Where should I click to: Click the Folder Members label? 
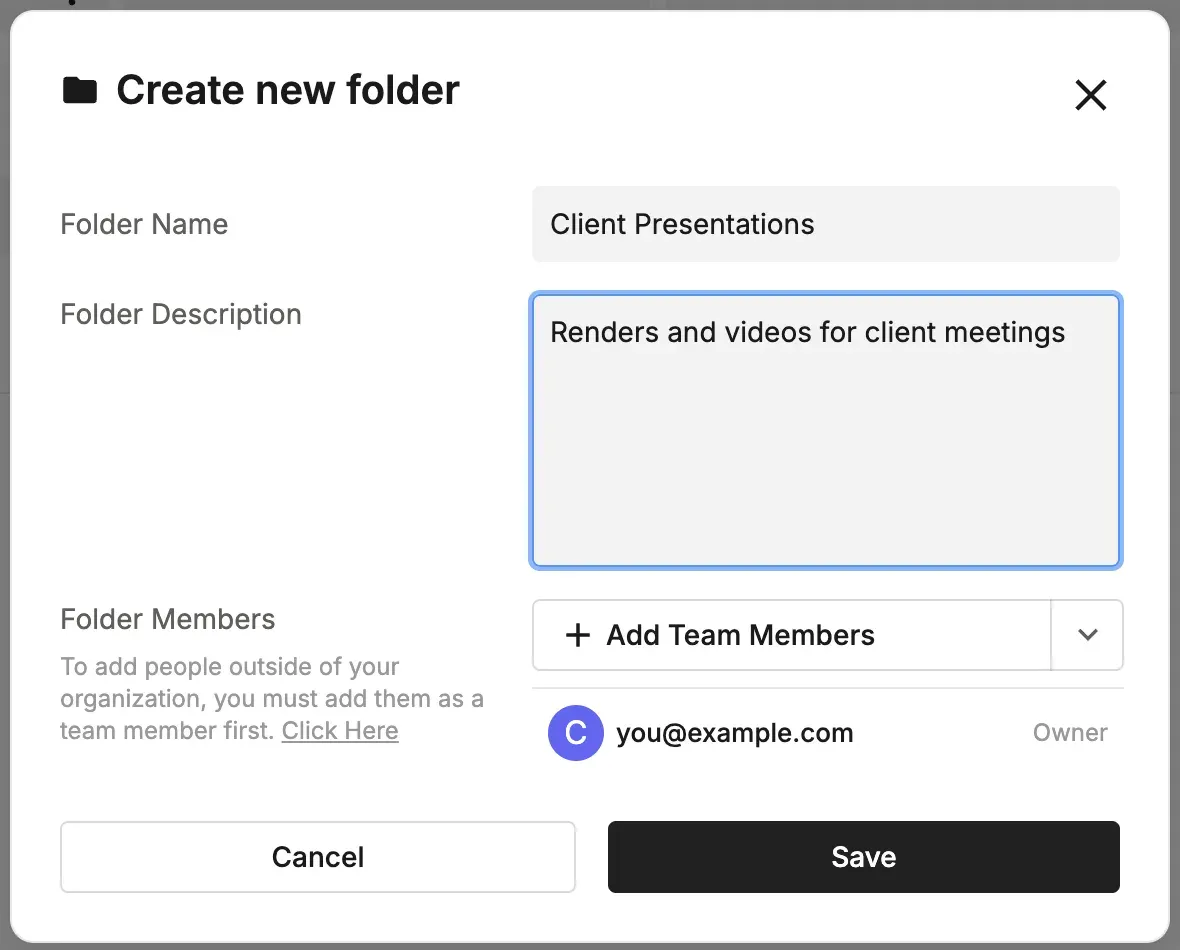[167, 620]
